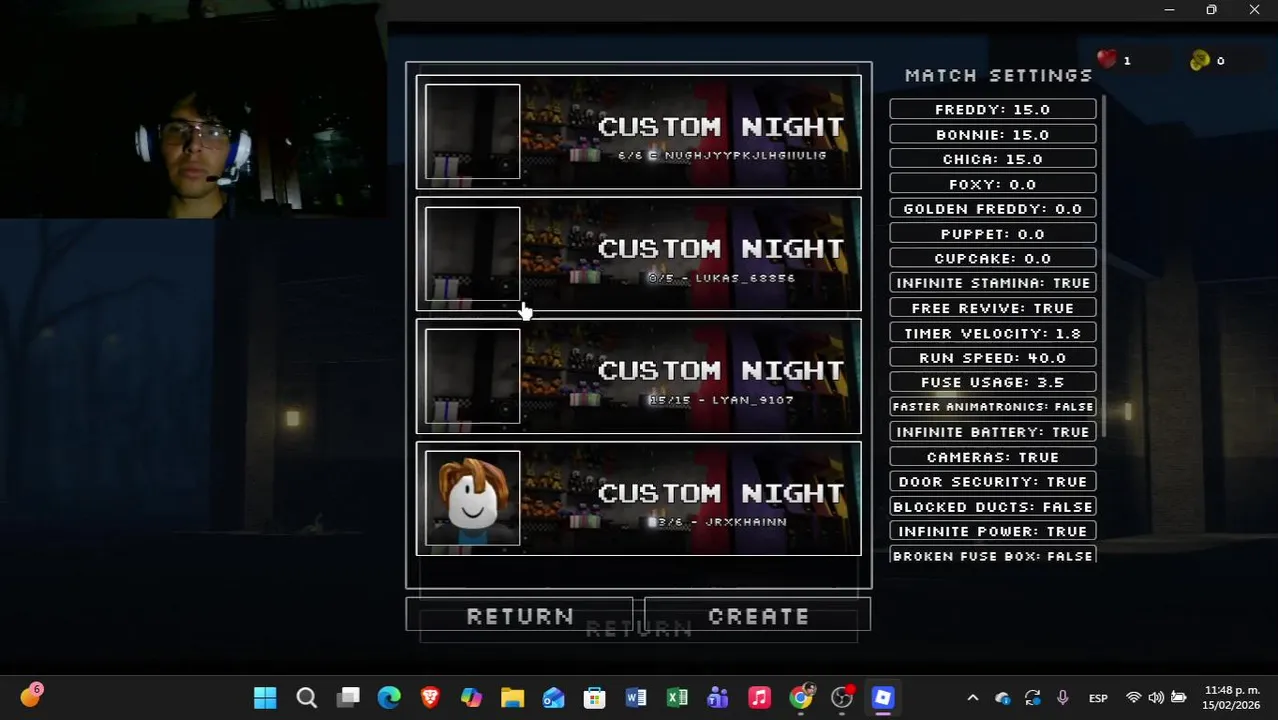This screenshot has width=1278, height=720.
Task: Open the music app taskbar icon
Action: pos(759,698)
